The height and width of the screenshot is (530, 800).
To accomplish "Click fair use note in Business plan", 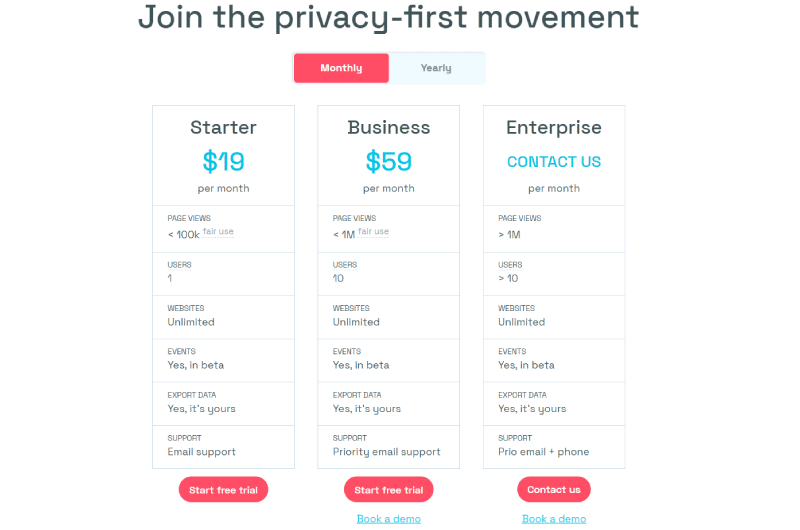I will [x=373, y=232].
